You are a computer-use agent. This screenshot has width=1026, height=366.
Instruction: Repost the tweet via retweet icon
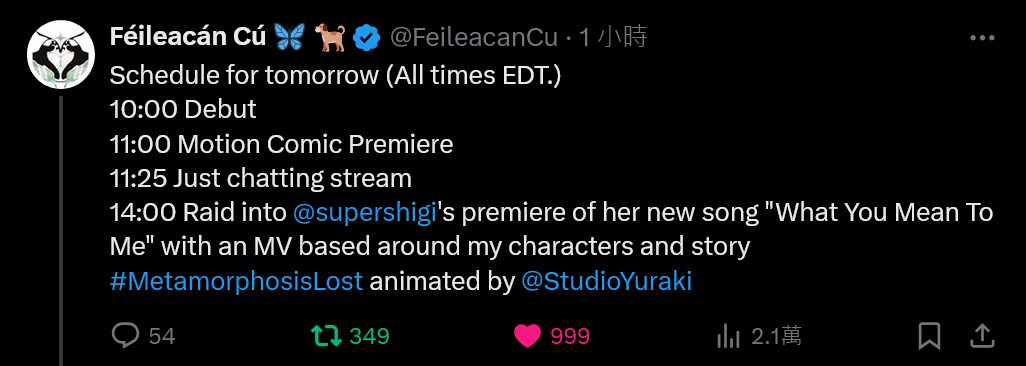(326, 336)
